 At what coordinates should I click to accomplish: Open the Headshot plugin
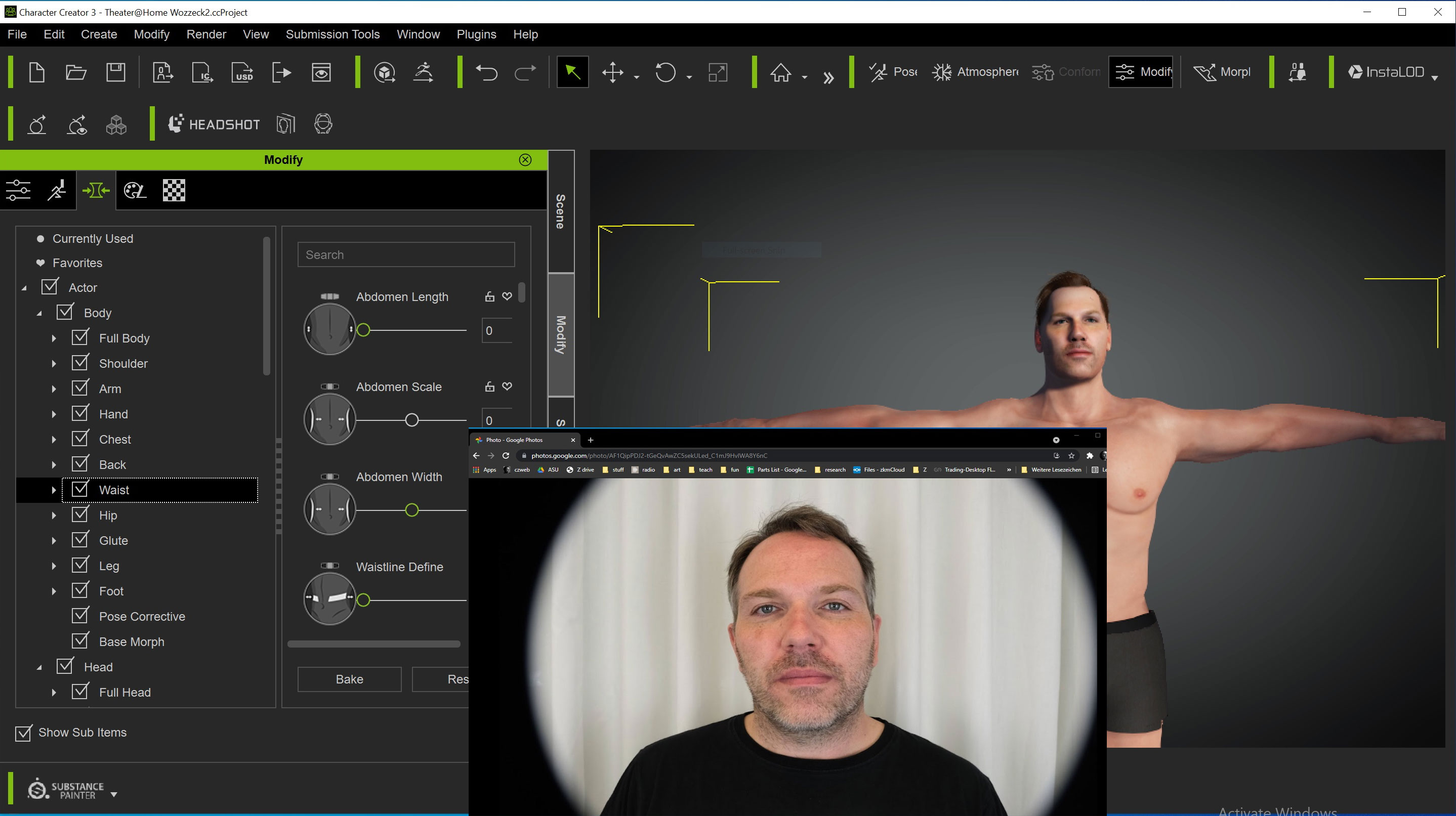click(214, 124)
